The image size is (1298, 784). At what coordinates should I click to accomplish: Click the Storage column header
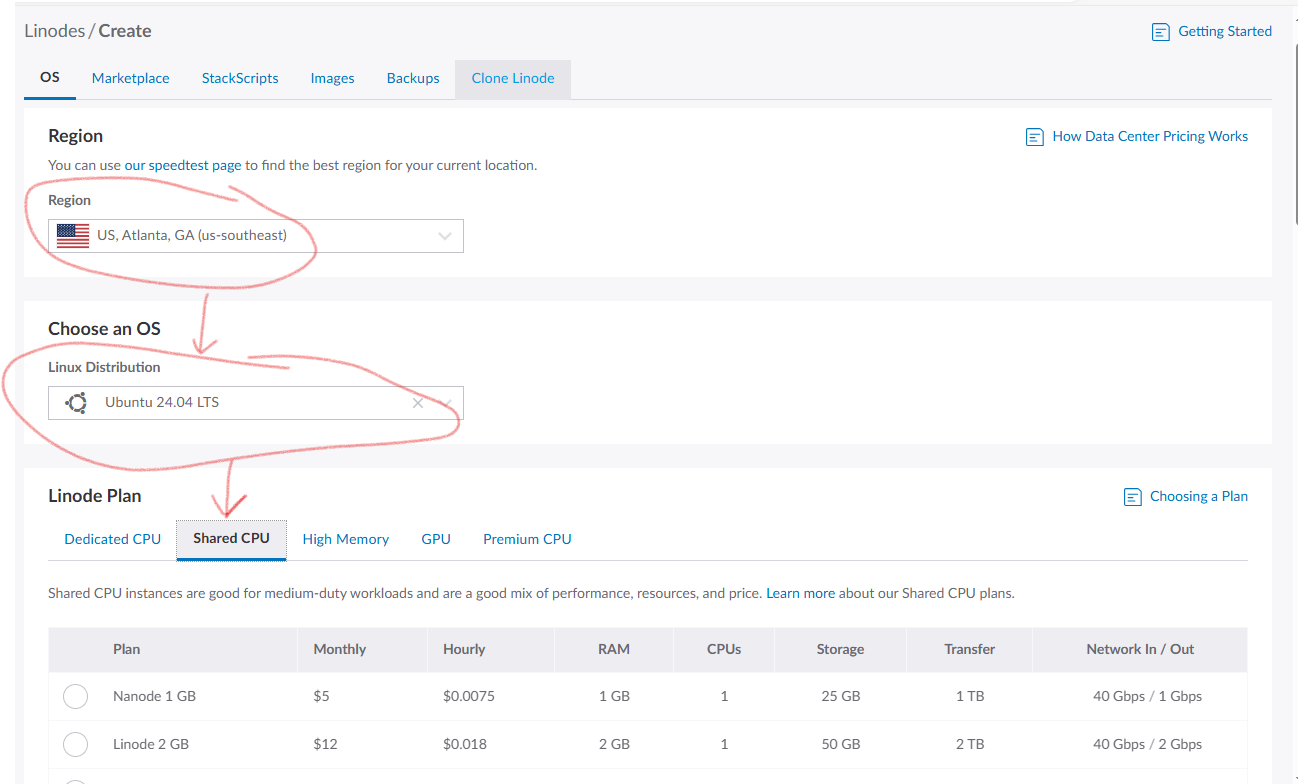(x=840, y=650)
